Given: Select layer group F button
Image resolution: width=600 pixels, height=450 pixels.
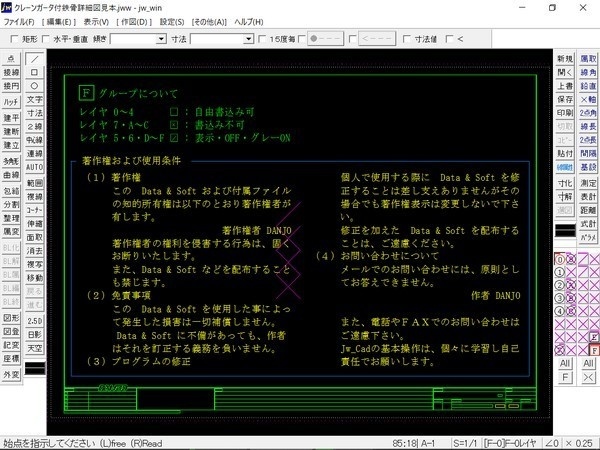Looking at the screenshot, I should click(593, 350).
